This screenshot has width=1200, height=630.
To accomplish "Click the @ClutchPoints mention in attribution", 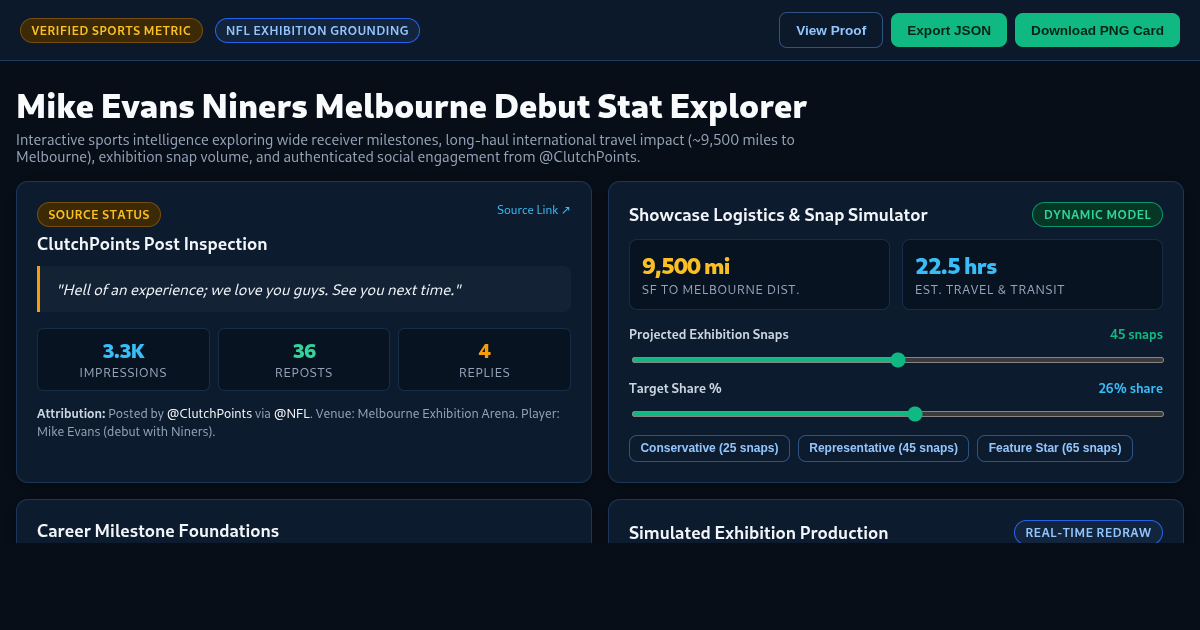I will pos(209,413).
